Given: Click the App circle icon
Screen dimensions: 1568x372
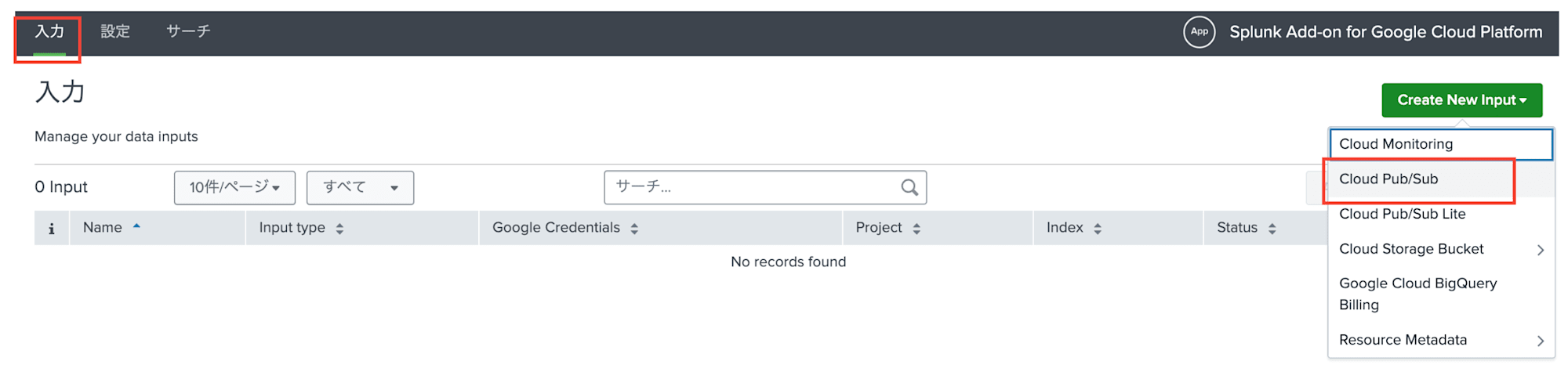Looking at the screenshot, I should (1199, 32).
